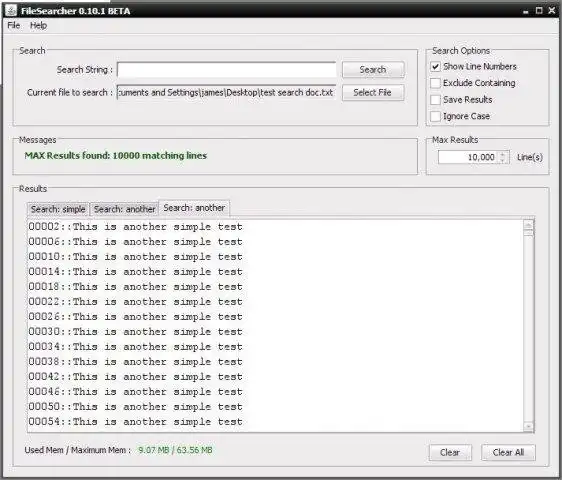Image resolution: width=562 pixels, height=480 pixels.
Task: Click the results scrollbar down arrow
Action: pos(528,426)
